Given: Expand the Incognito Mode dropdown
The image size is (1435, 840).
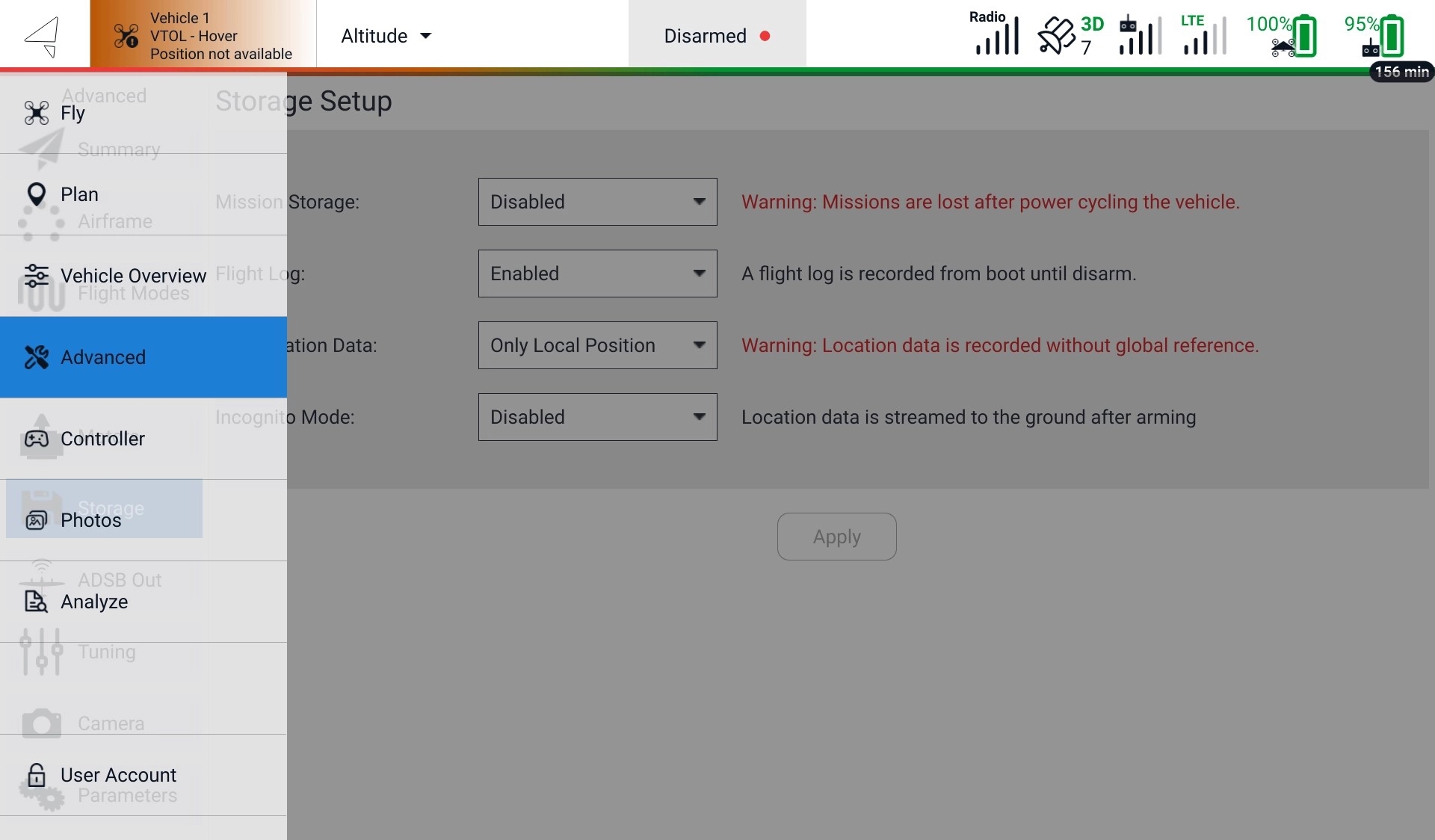Looking at the screenshot, I should click(x=597, y=417).
